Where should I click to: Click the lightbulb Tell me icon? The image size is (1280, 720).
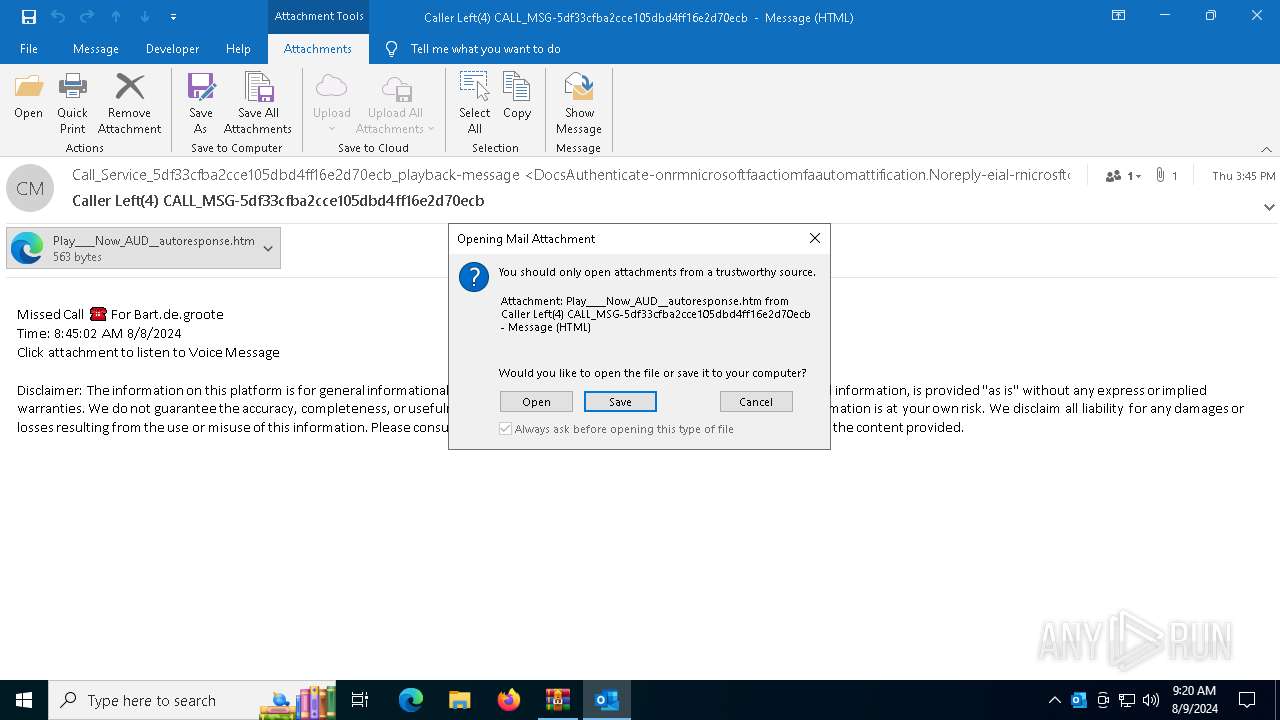pos(391,49)
